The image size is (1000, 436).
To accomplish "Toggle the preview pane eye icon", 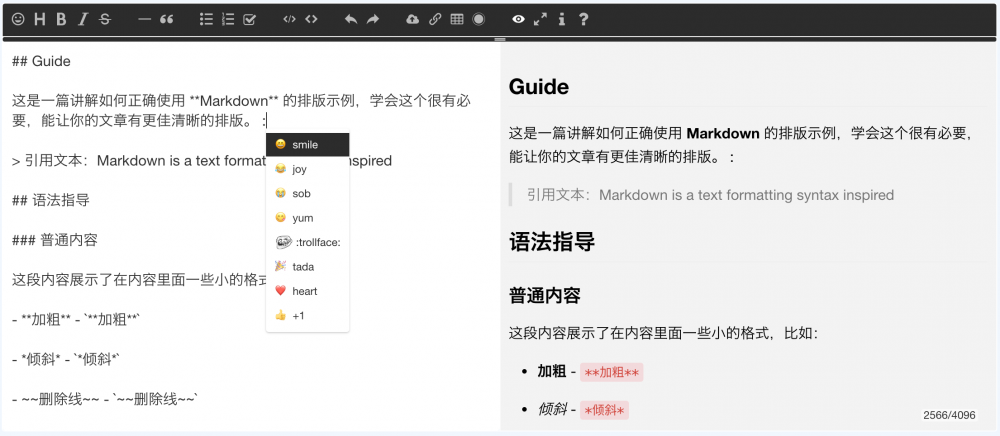I will click(518, 19).
